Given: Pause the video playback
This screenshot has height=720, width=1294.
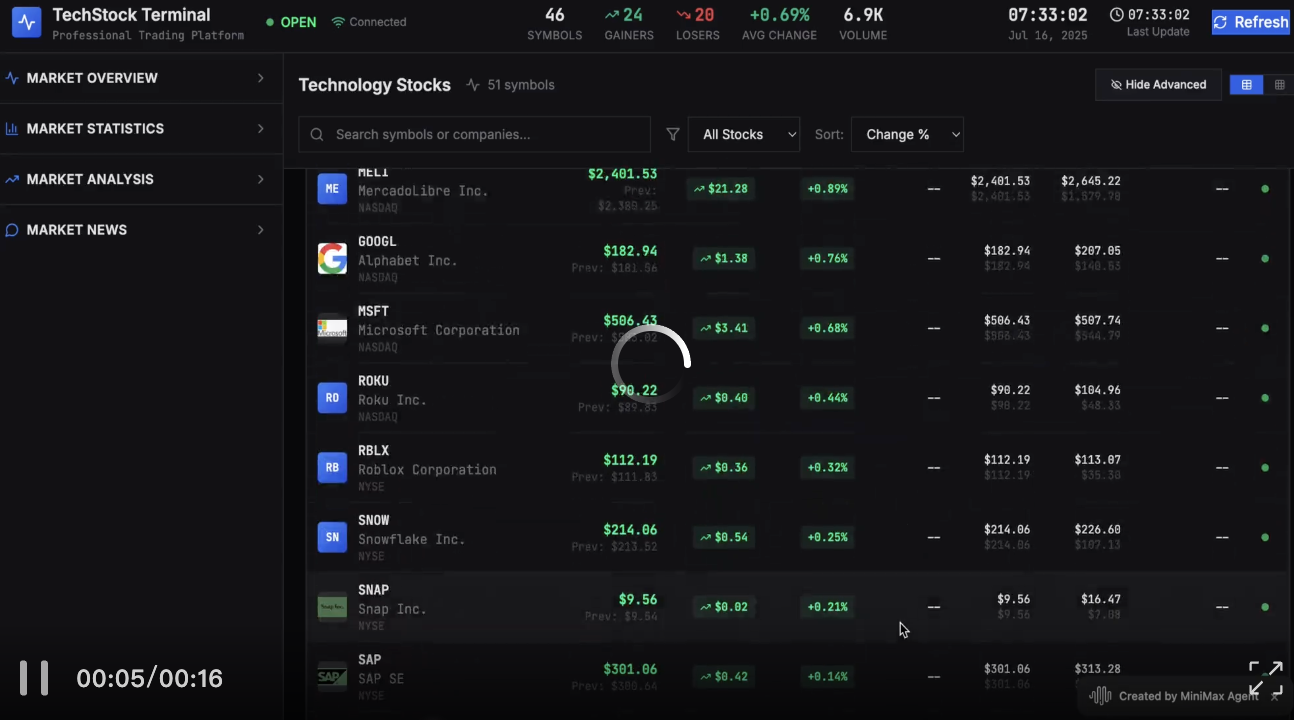Looking at the screenshot, I should pyautogui.click(x=34, y=678).
